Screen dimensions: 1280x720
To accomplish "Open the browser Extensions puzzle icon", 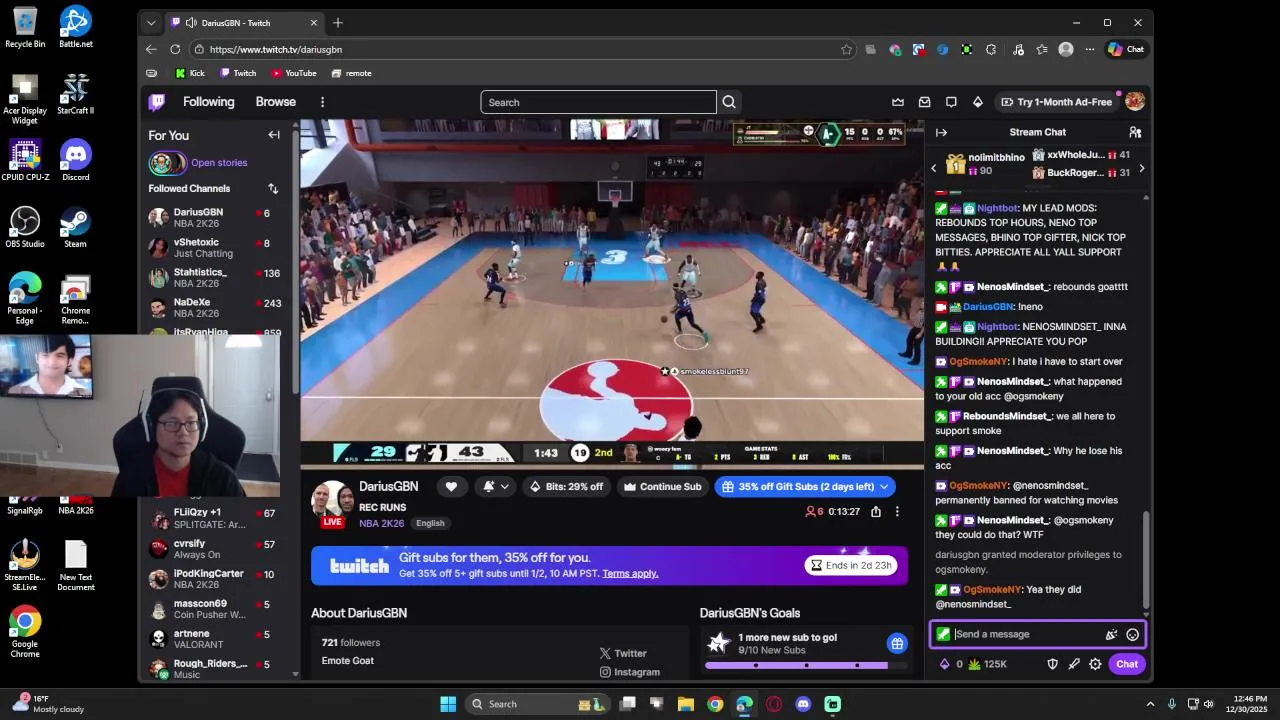I will tap(991, 49).
